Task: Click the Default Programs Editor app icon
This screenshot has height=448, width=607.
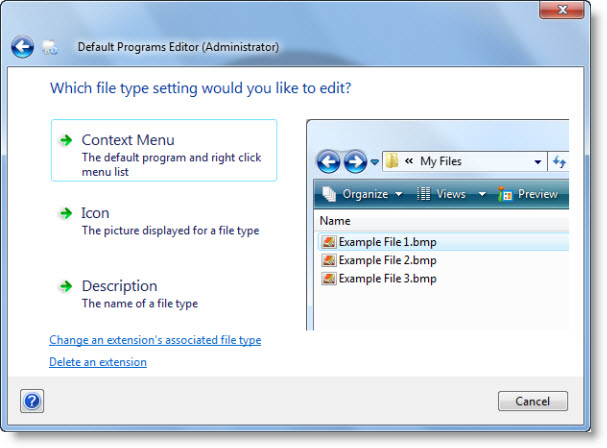Action: click(50, 47)
